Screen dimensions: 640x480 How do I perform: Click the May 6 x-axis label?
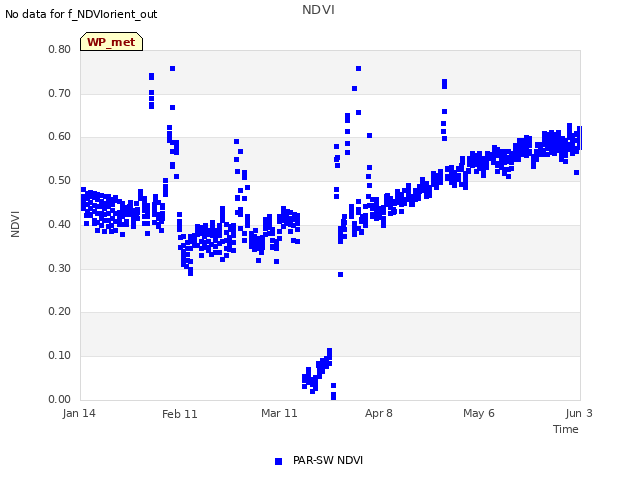click(479, 413)
